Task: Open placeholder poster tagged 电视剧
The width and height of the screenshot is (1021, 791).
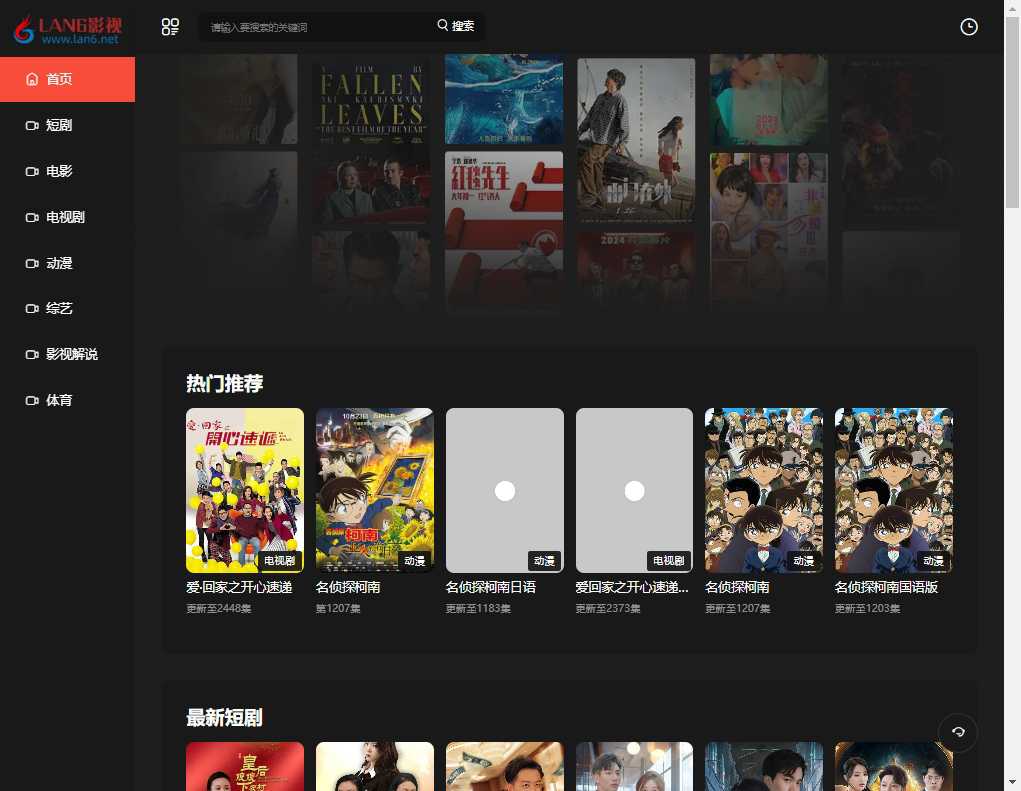Action: 634,490
